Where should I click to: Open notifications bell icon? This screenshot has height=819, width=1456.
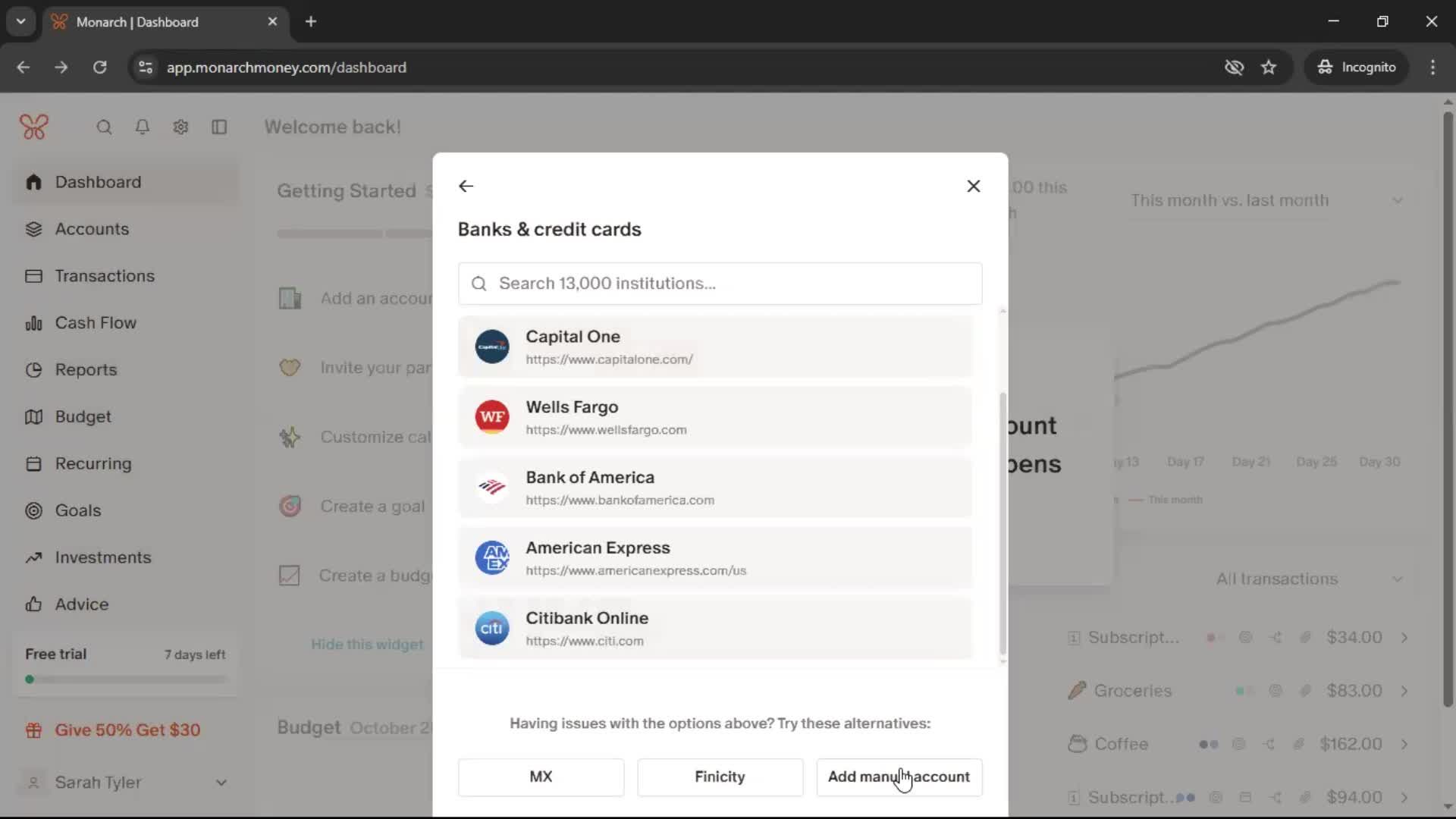142,127
